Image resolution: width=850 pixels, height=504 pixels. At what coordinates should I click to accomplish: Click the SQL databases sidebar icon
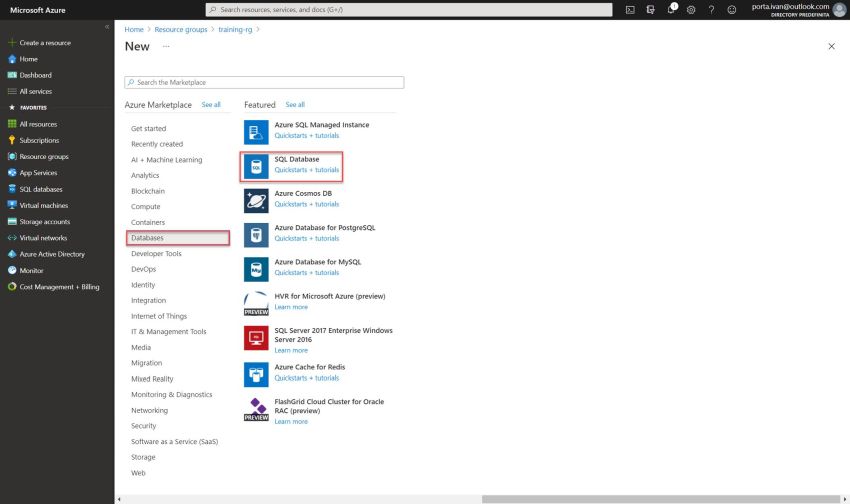12,189
